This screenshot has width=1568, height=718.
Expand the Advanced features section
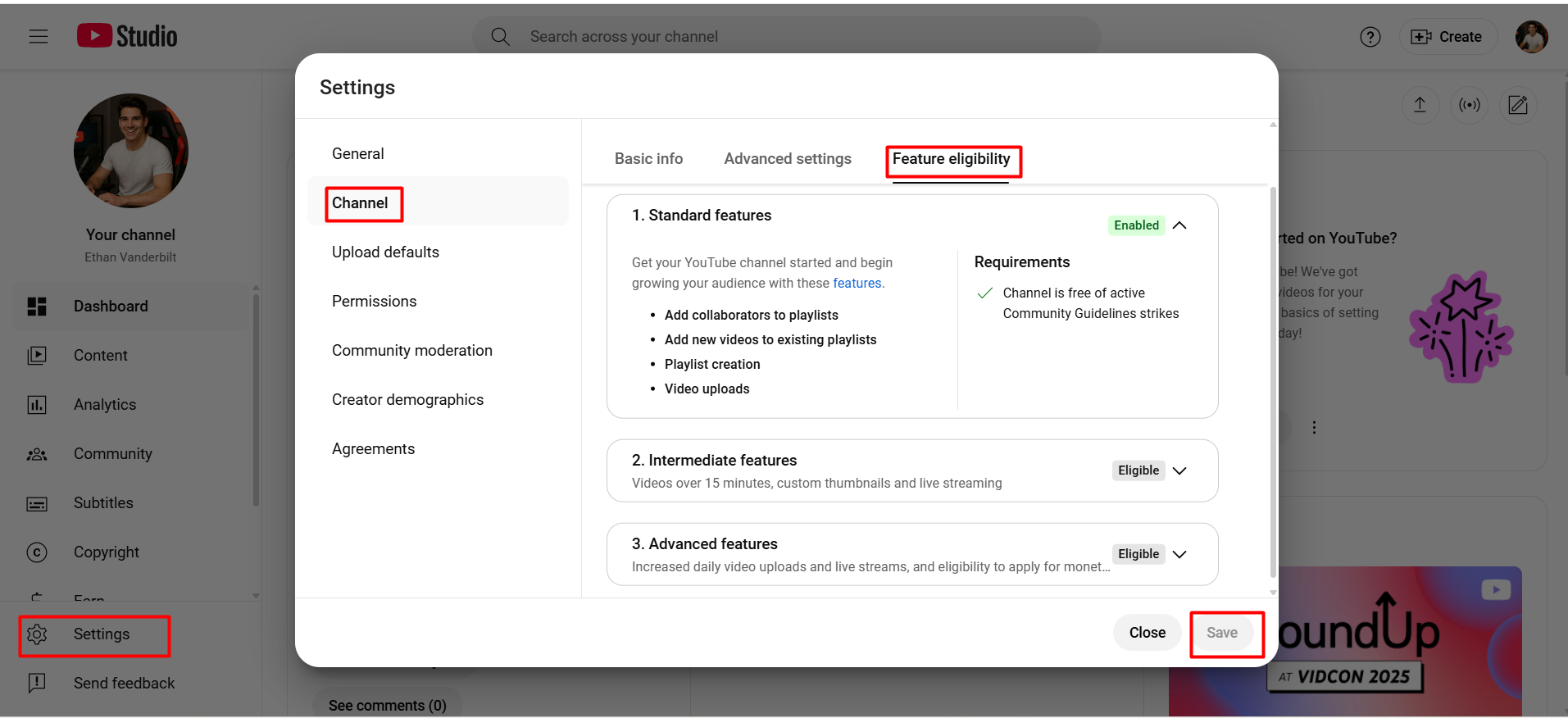(x=1179, y=554)
